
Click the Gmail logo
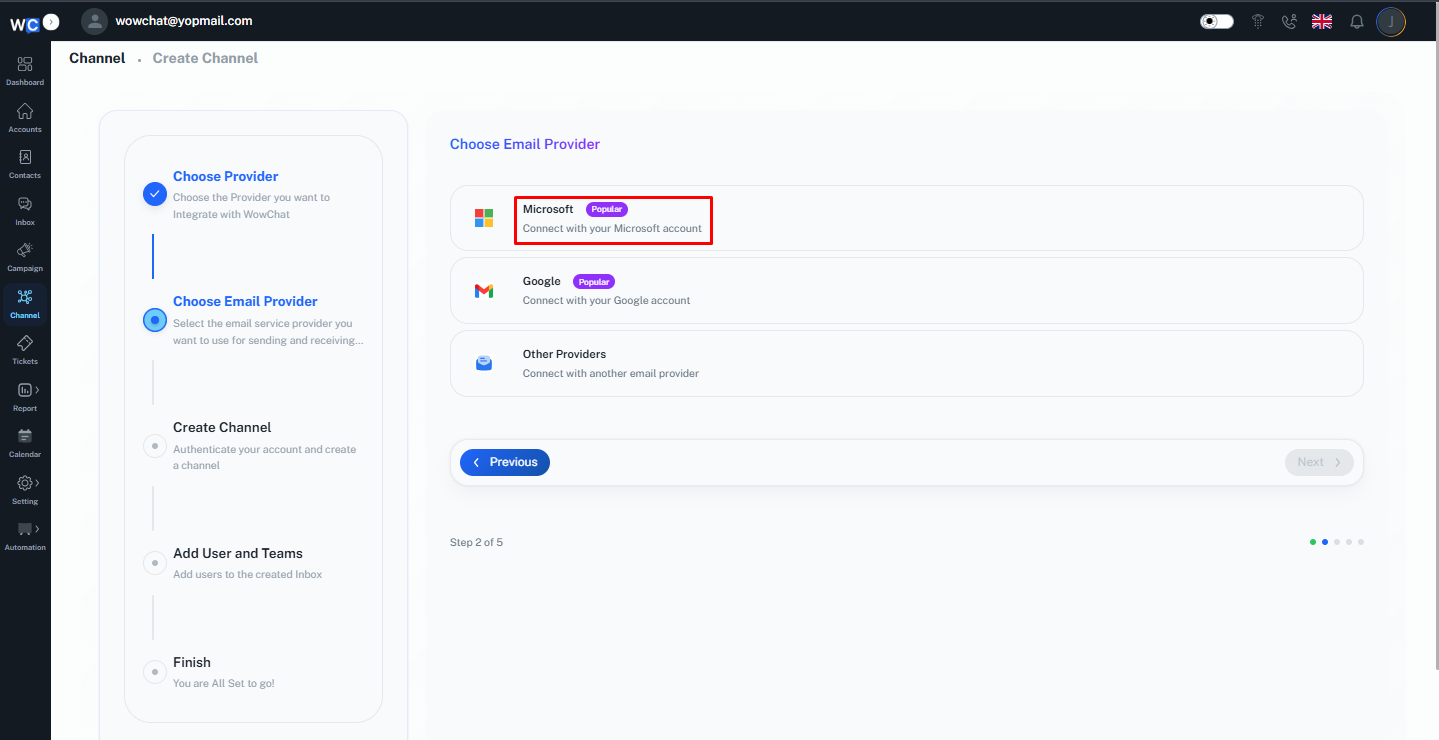pos(484,291)
